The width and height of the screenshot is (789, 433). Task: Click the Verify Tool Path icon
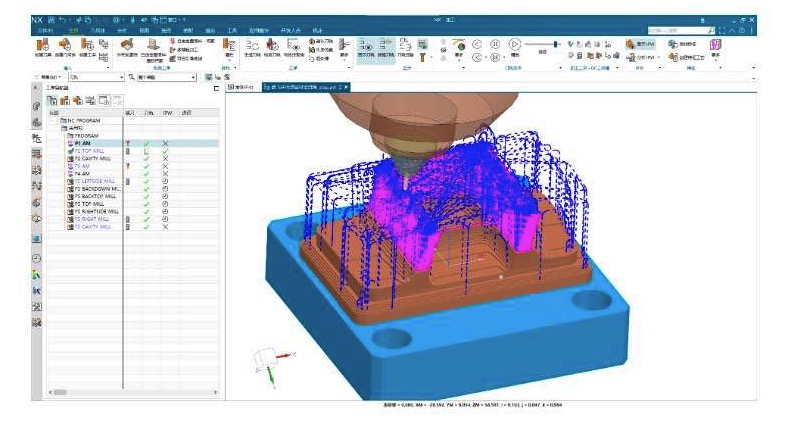coord(272,47)
